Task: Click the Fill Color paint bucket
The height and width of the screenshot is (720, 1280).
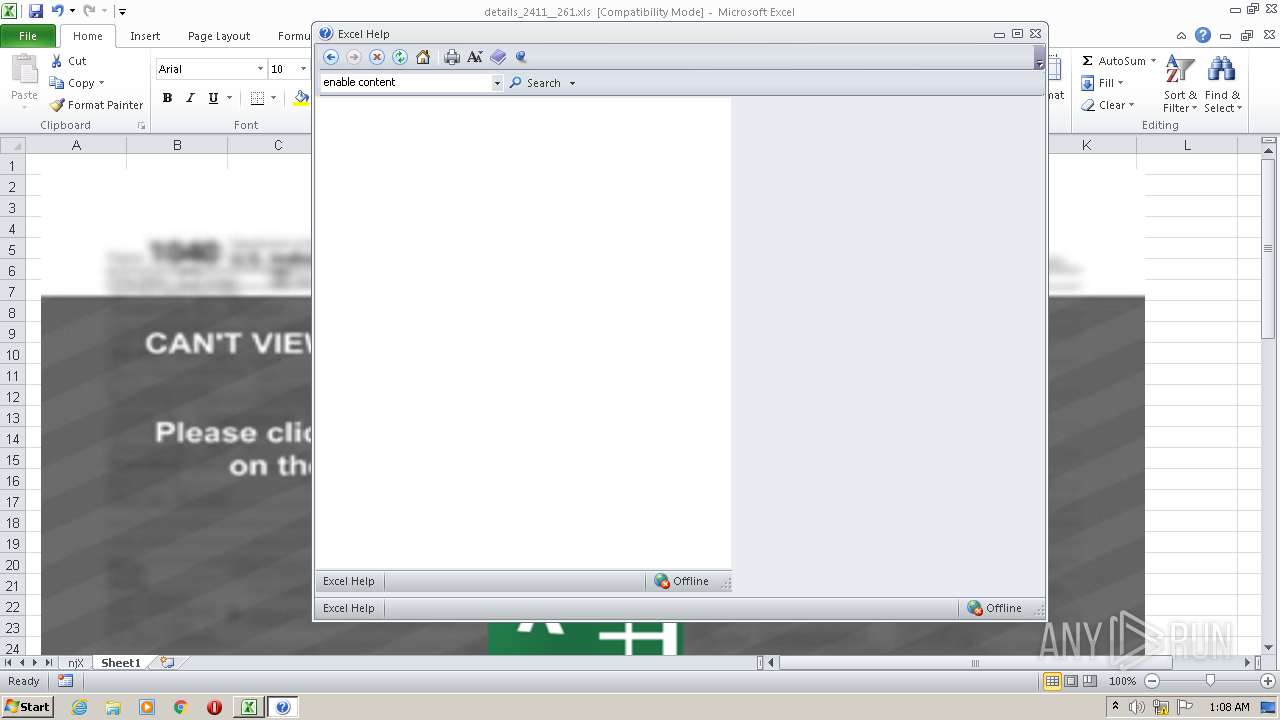Action: (x=301, y=98)
